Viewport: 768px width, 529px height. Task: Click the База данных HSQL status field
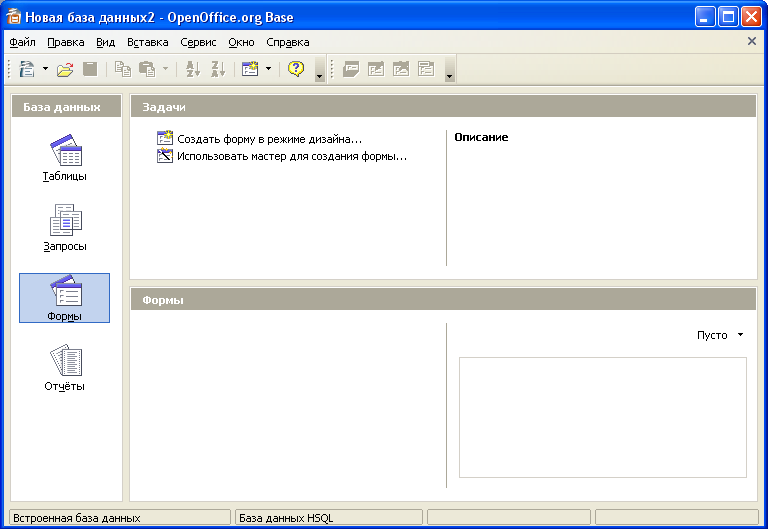[x=329, y=518]
